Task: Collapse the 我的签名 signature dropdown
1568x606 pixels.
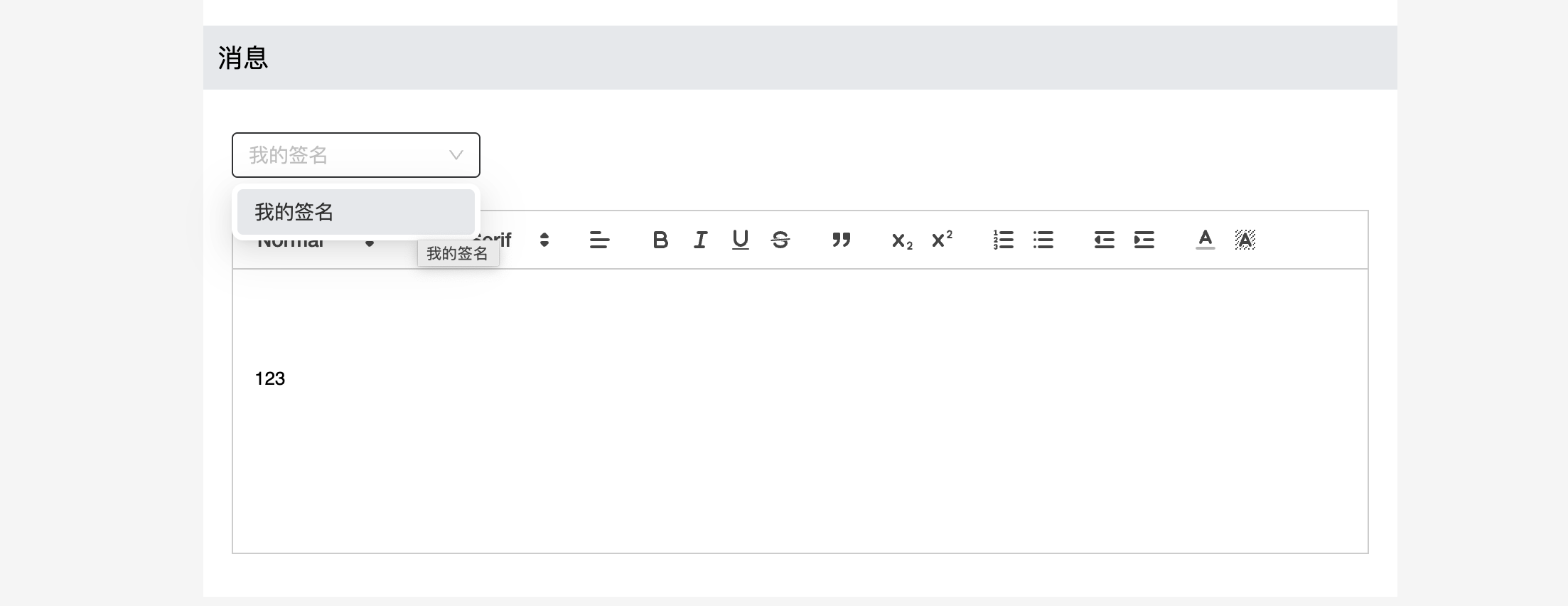Action: tap(456, 155)
